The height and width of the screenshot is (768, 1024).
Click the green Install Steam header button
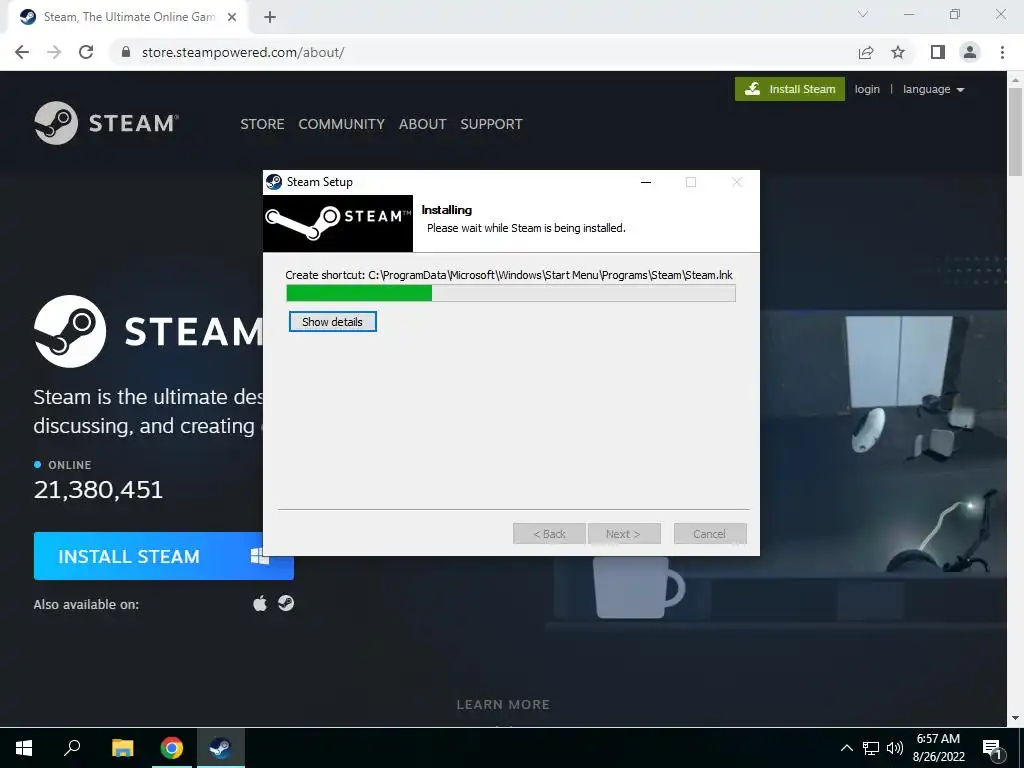tap(790, 89)
